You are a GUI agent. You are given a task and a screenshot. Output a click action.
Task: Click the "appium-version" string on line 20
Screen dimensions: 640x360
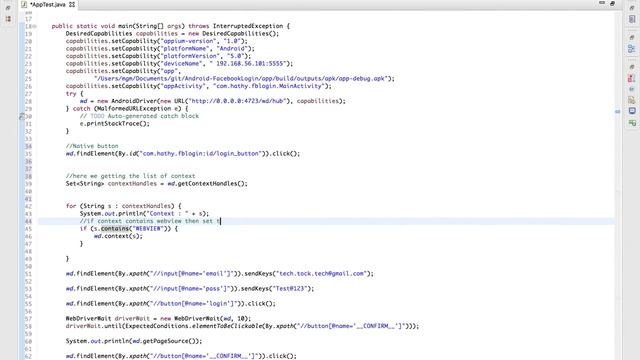tap(188, 41)
